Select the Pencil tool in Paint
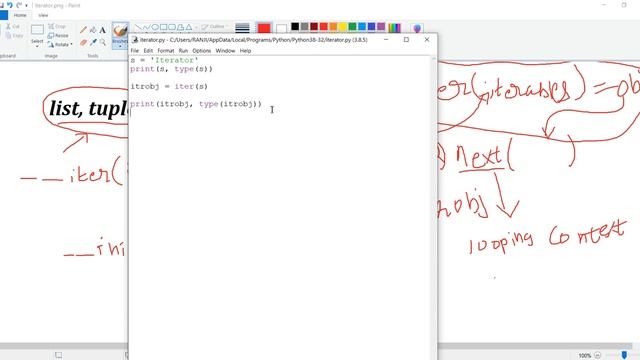The image size is (640, 360). point(83,30)
